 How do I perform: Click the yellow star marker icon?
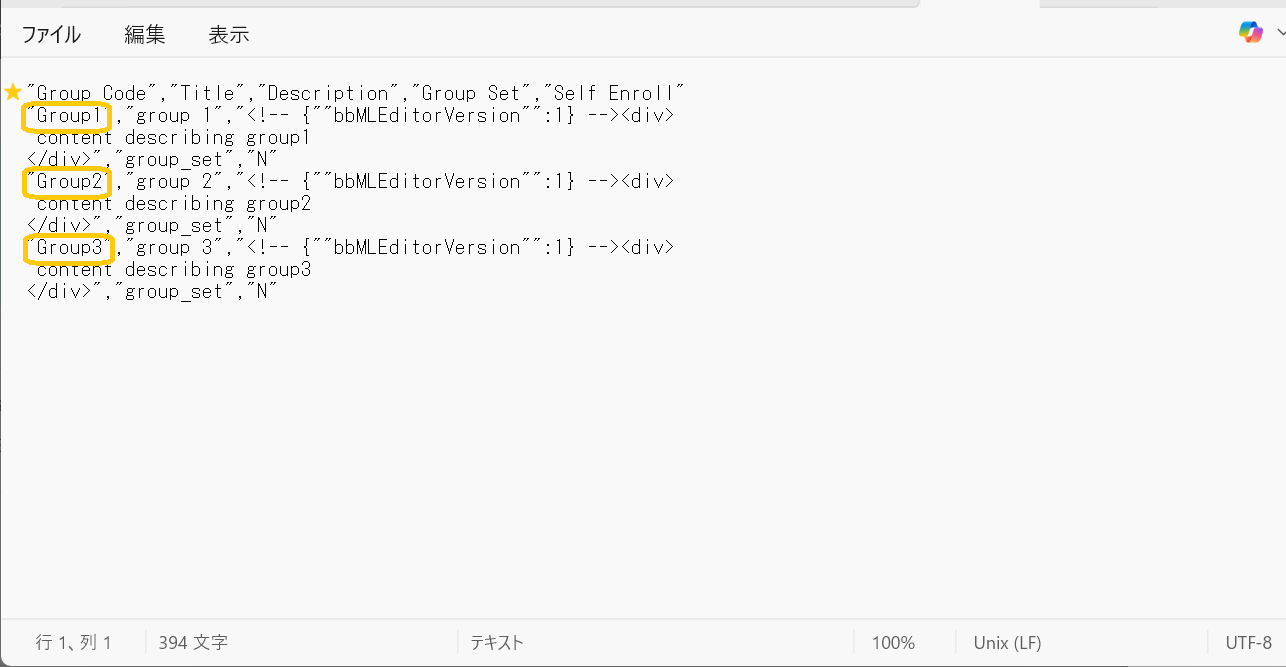[13, 92]
